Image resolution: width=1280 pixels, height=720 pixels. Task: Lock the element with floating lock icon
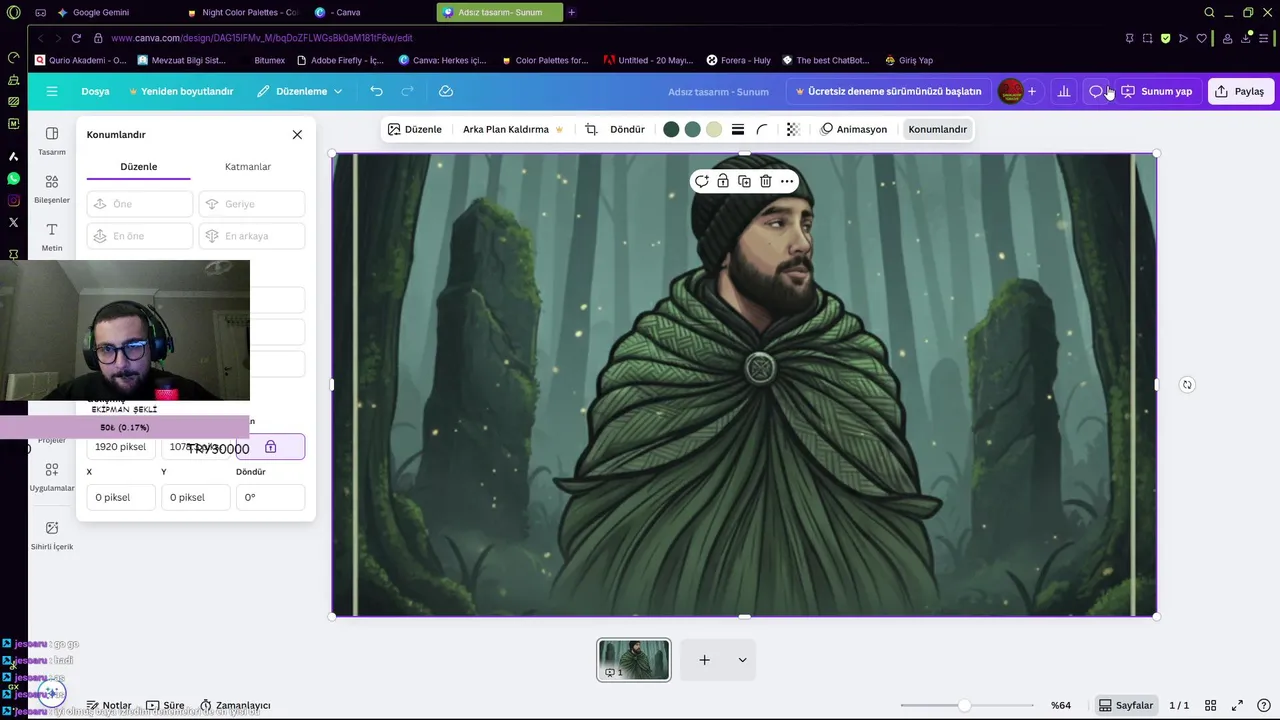pyautogui.click(x=723, y=181)
